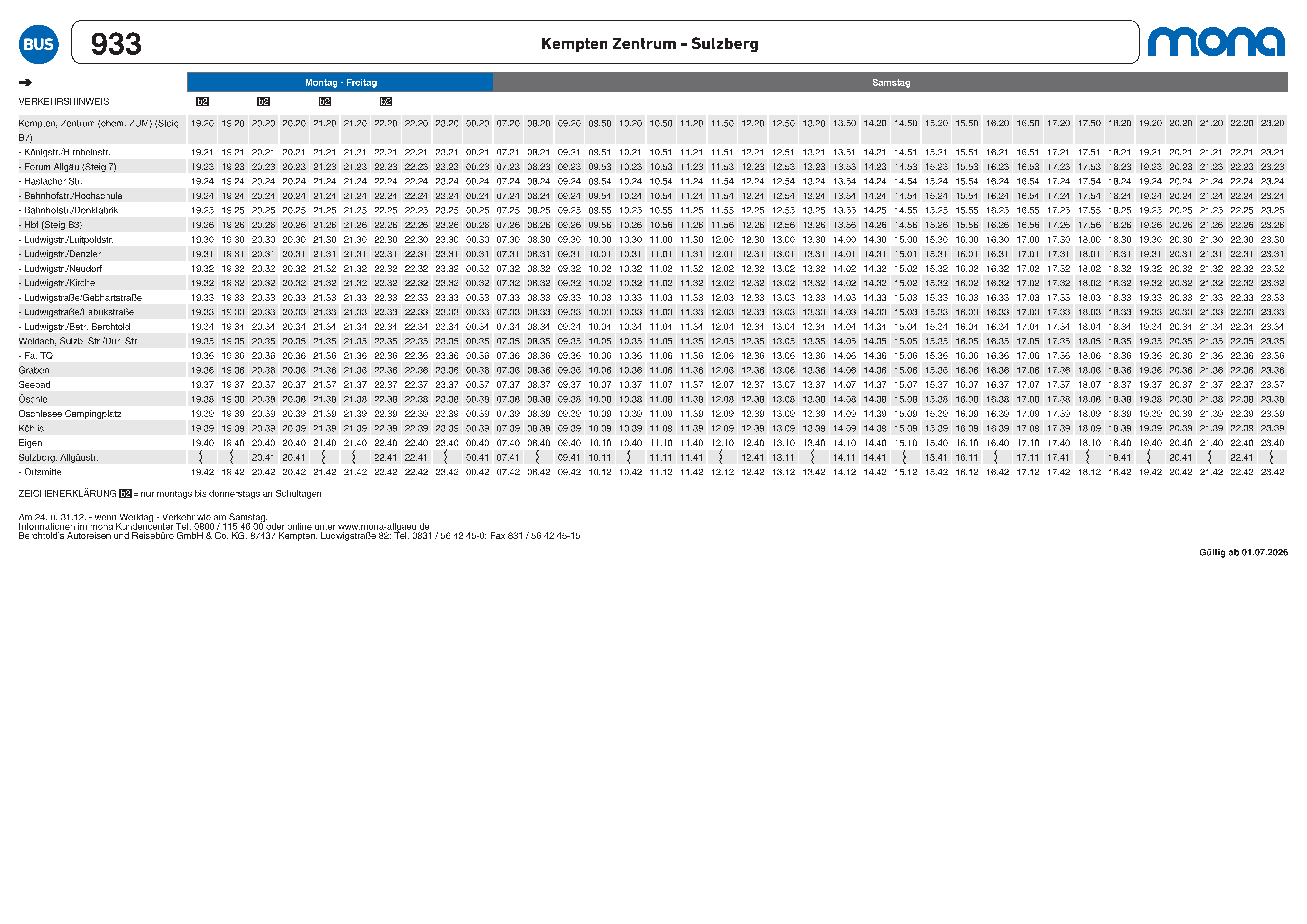Image resolution: width=1307 pixels, height=924 pixels.
Task: Click the 'Am 24. u. 31.12.' holiday note
Action: tap(143, 517)
